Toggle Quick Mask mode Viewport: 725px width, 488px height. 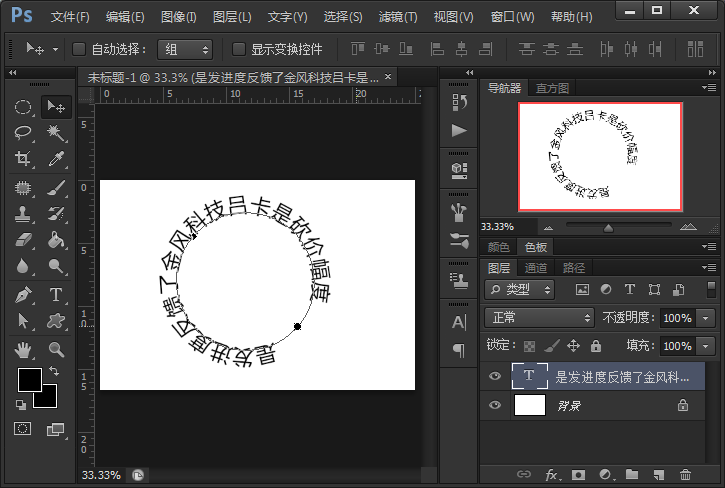point(22,429)
